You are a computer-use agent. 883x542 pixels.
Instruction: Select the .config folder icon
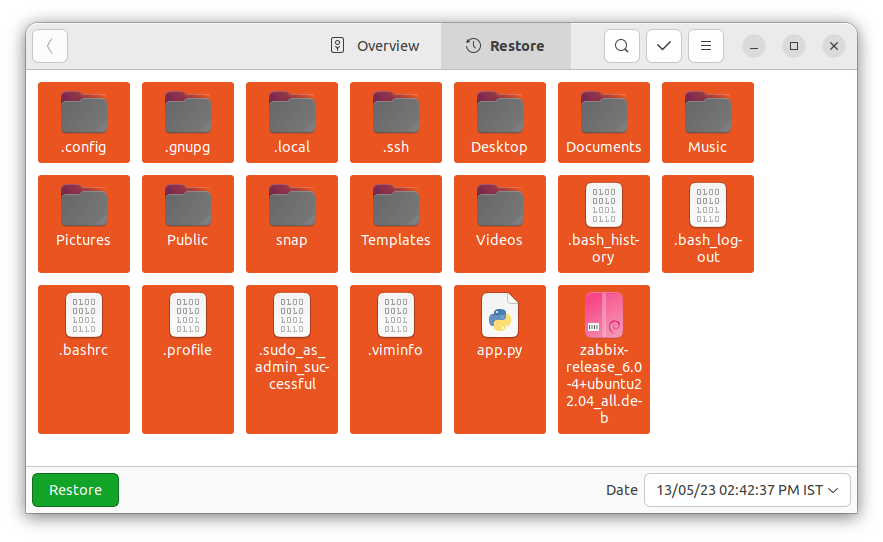(84, 112)
